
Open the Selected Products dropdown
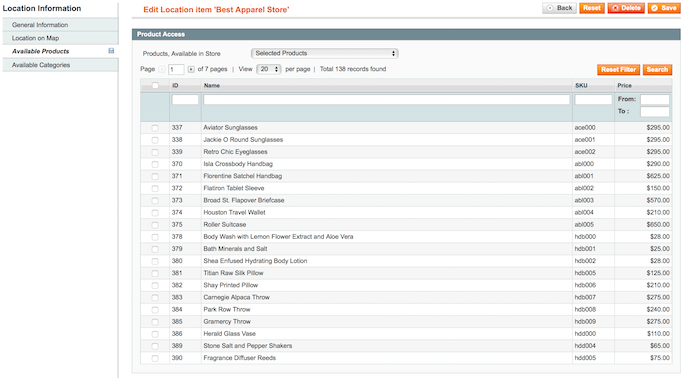[x=325, y=53]
